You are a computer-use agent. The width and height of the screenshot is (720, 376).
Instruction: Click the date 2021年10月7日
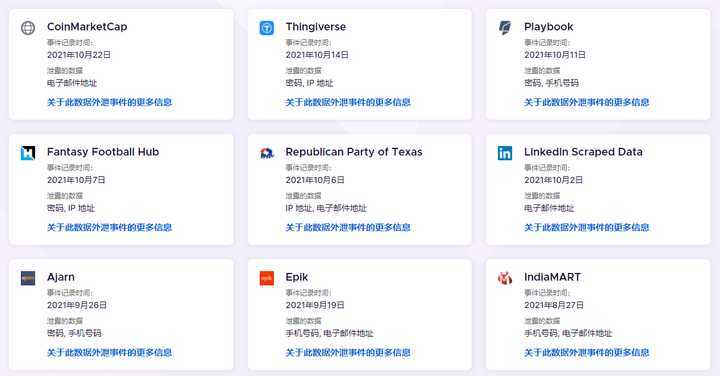[76, 180]
